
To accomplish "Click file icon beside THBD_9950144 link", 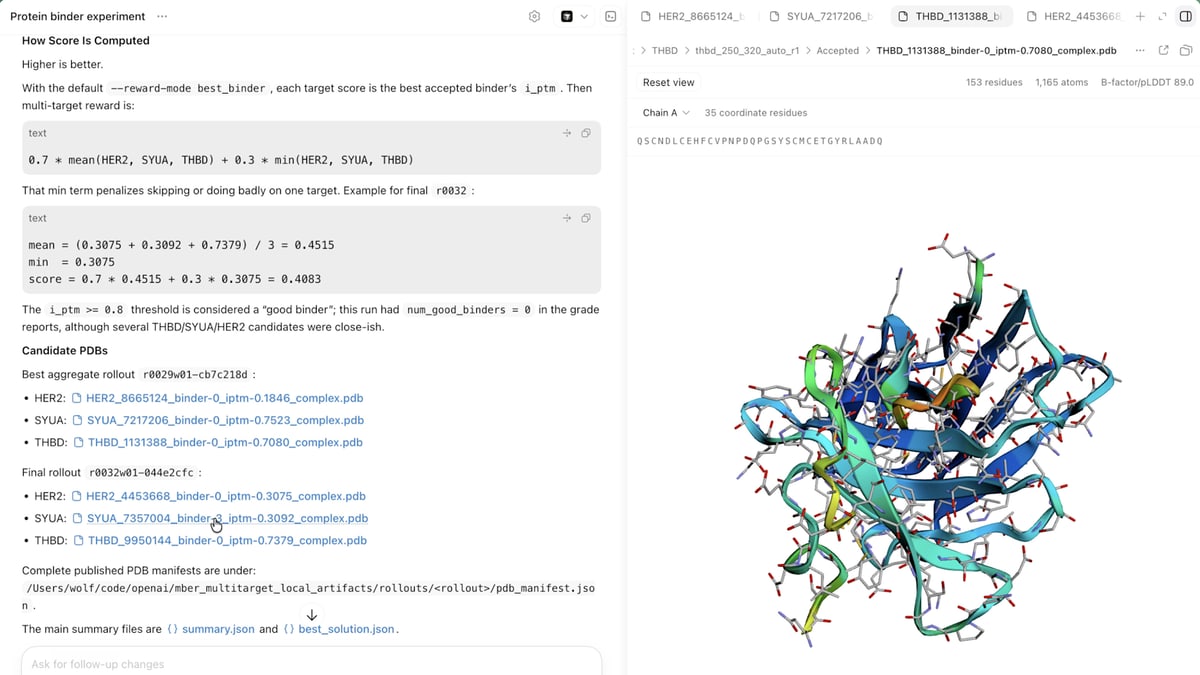I will click(79, 540).
